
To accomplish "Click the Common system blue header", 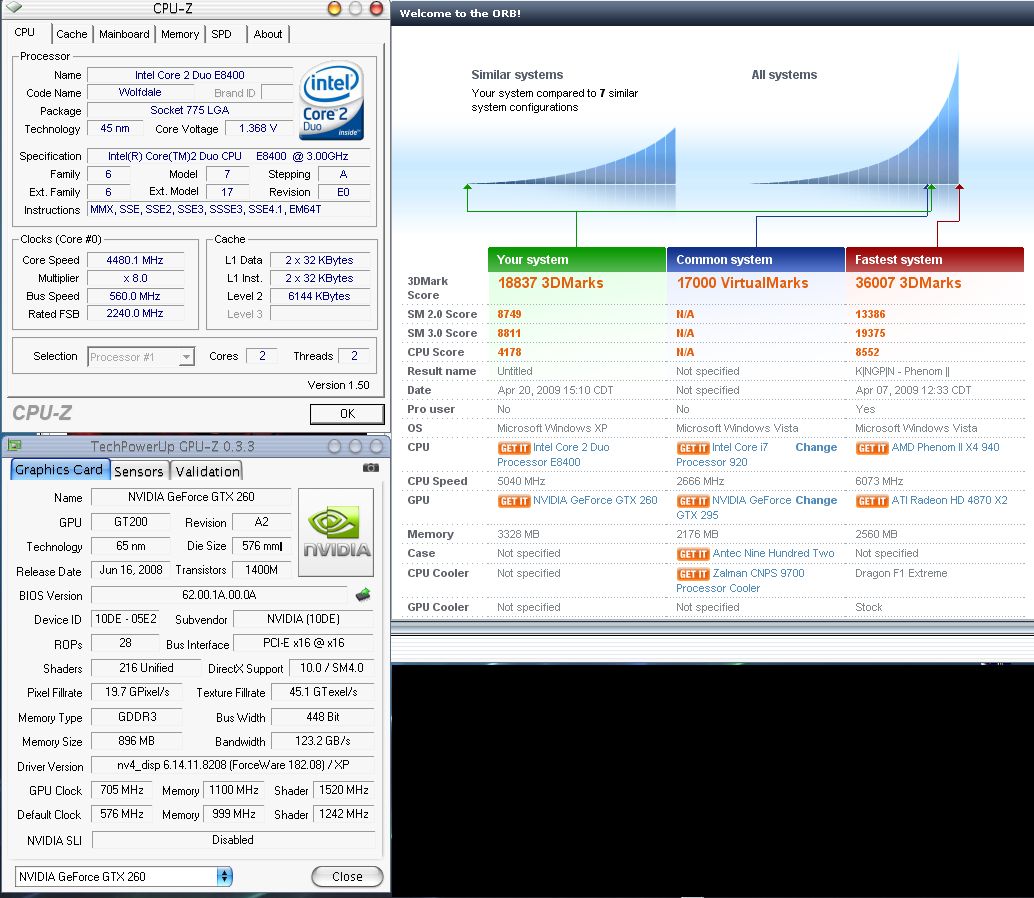I will click(x=756, y=259).
